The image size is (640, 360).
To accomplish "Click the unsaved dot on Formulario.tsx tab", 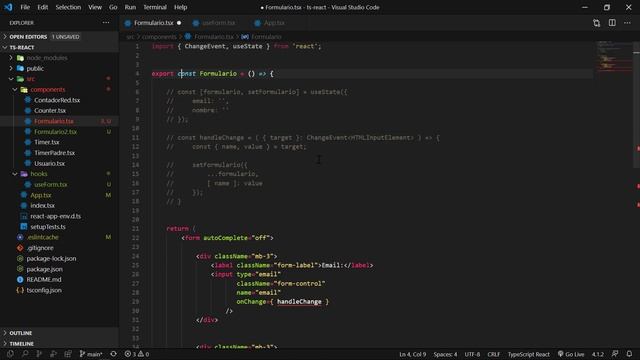I will click(x=179, y=23).
